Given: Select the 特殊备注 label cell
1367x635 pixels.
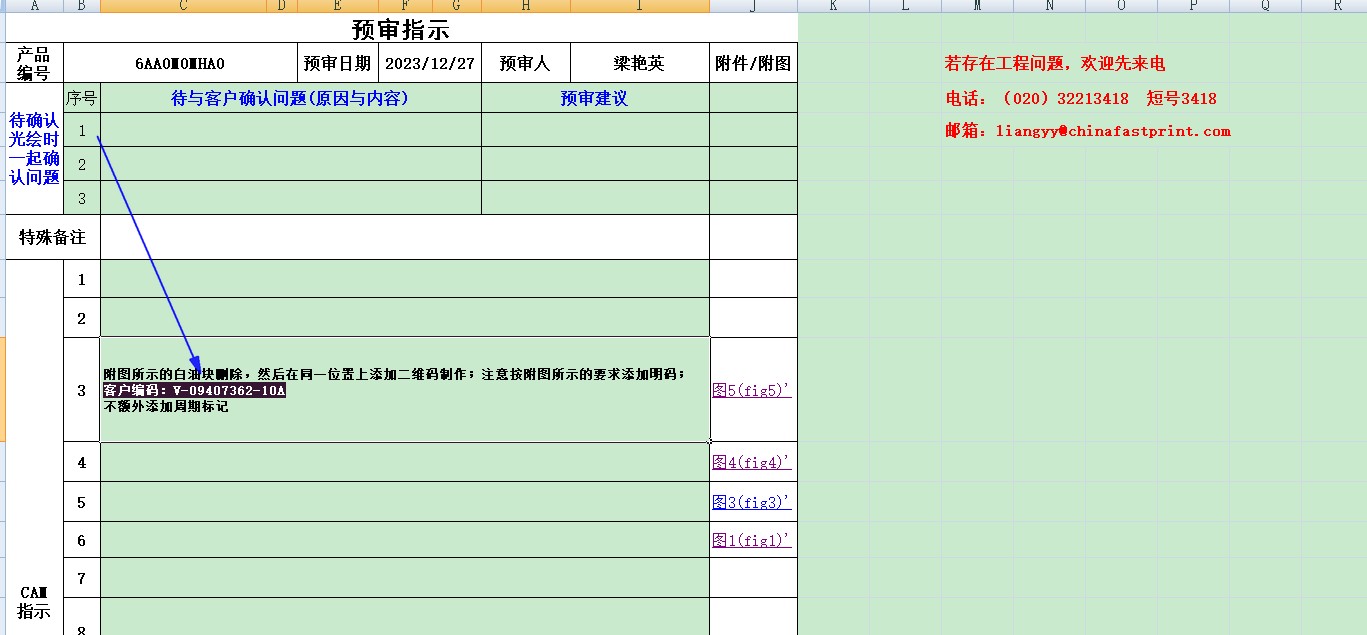Looking at the screenshot, I should (x=53, y=237).
